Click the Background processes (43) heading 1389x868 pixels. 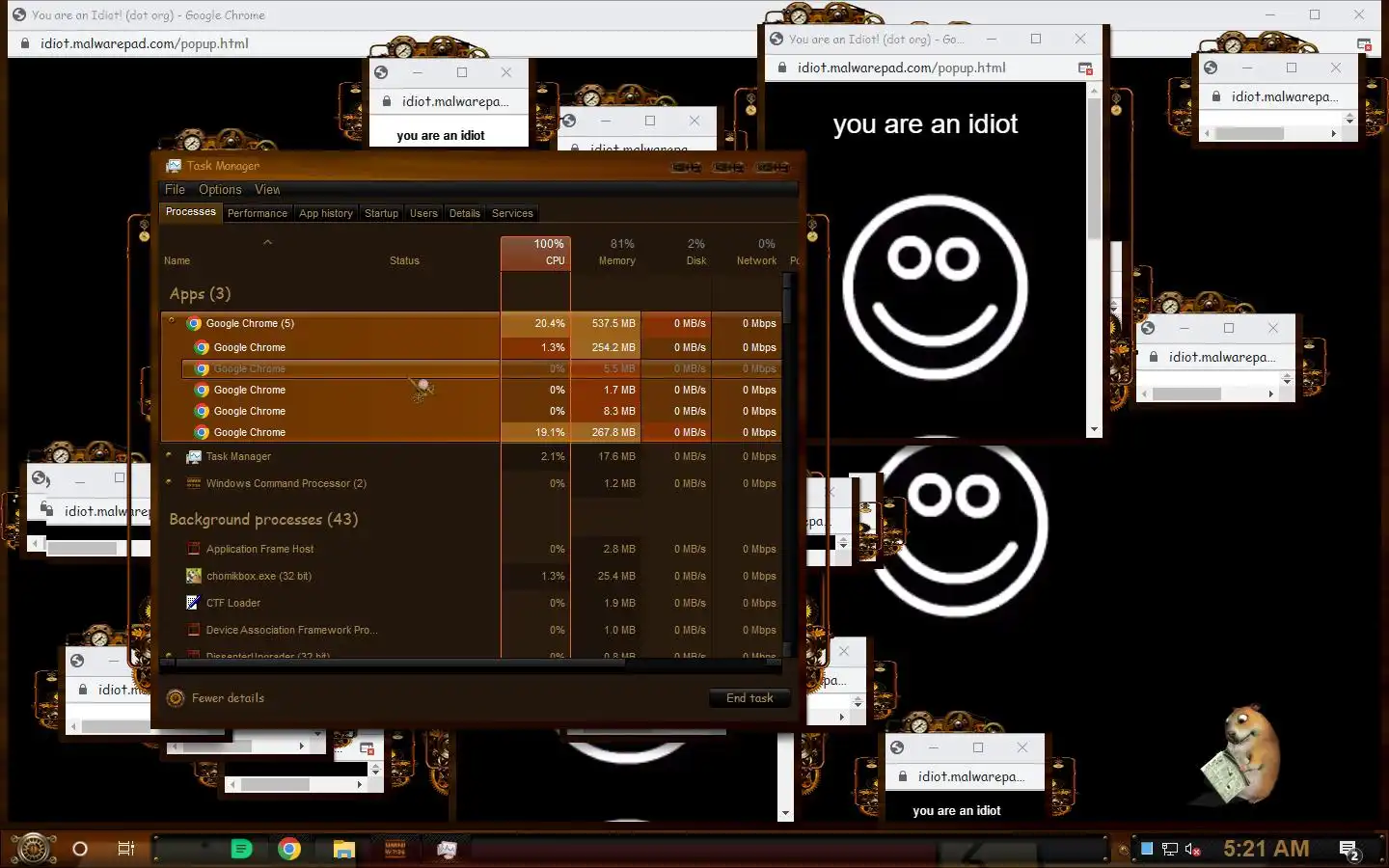click(x=263, y=519)
